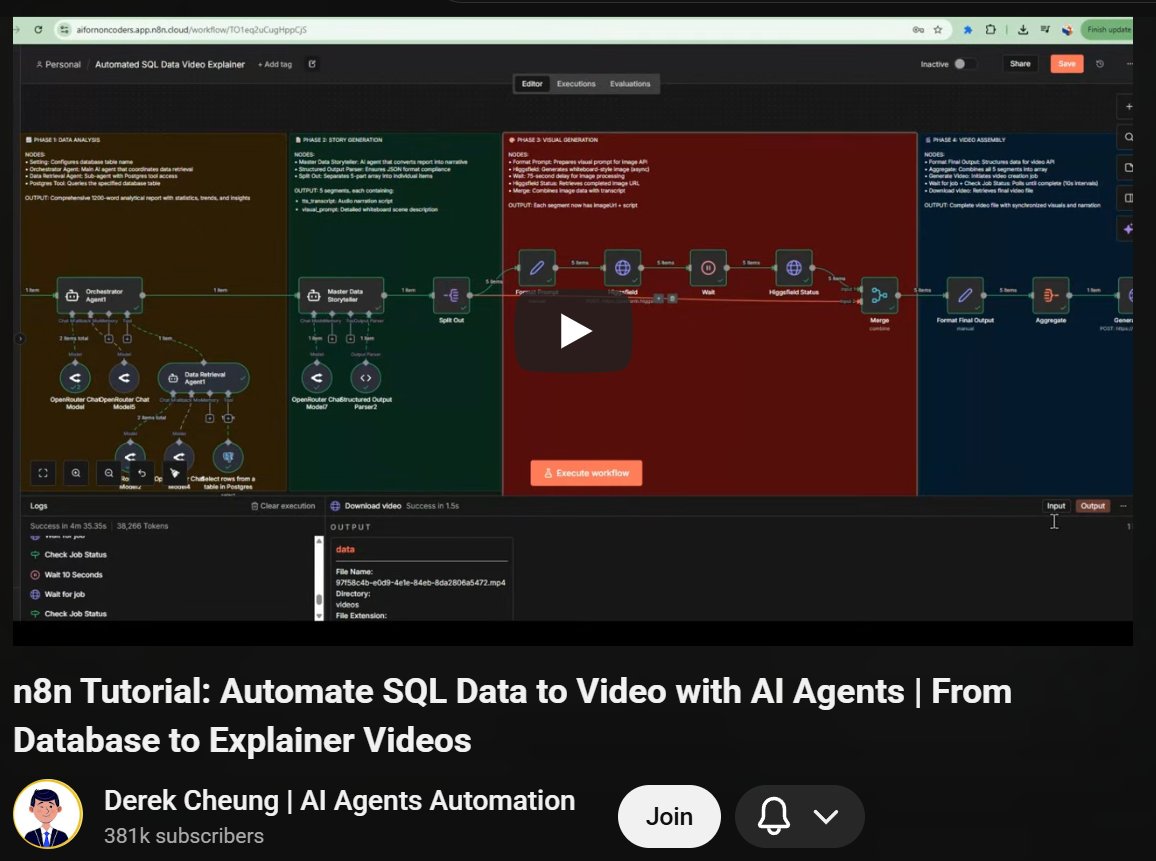1156x861 pixels.
Task: Click the undo-style reset zoom control
Action: [x=142, y=473]
